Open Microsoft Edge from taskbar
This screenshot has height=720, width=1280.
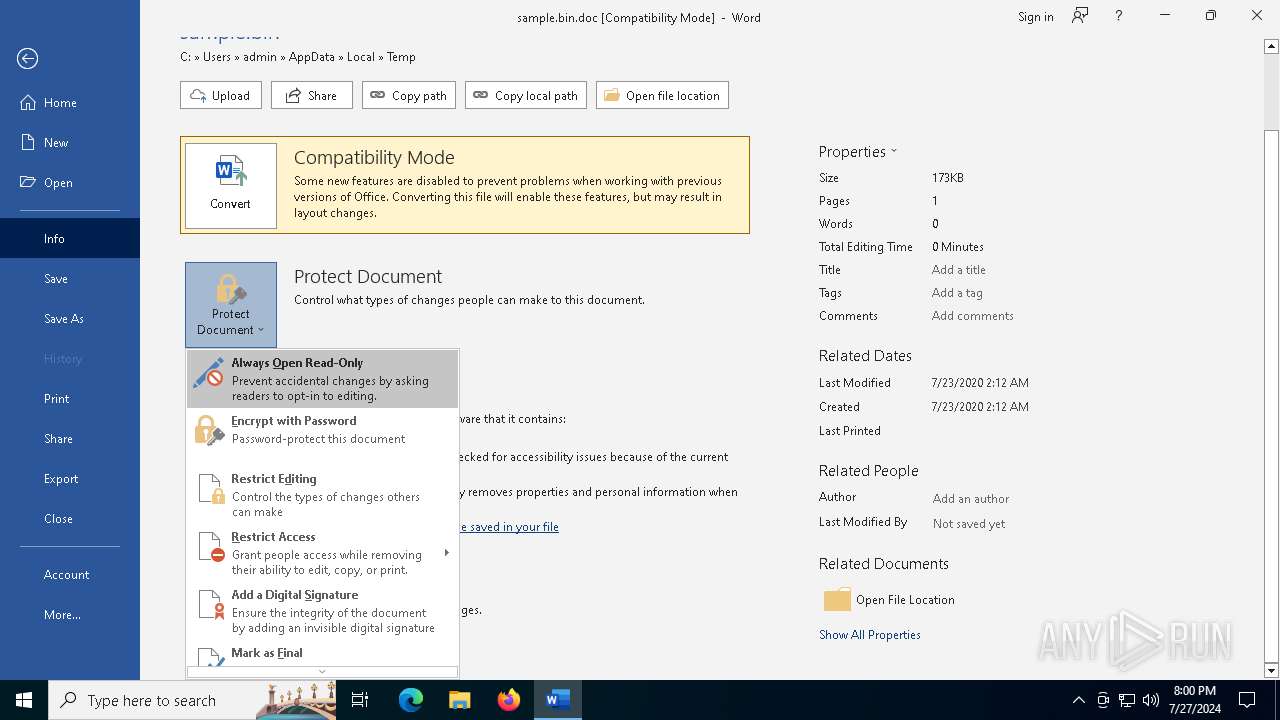[411, 700]
